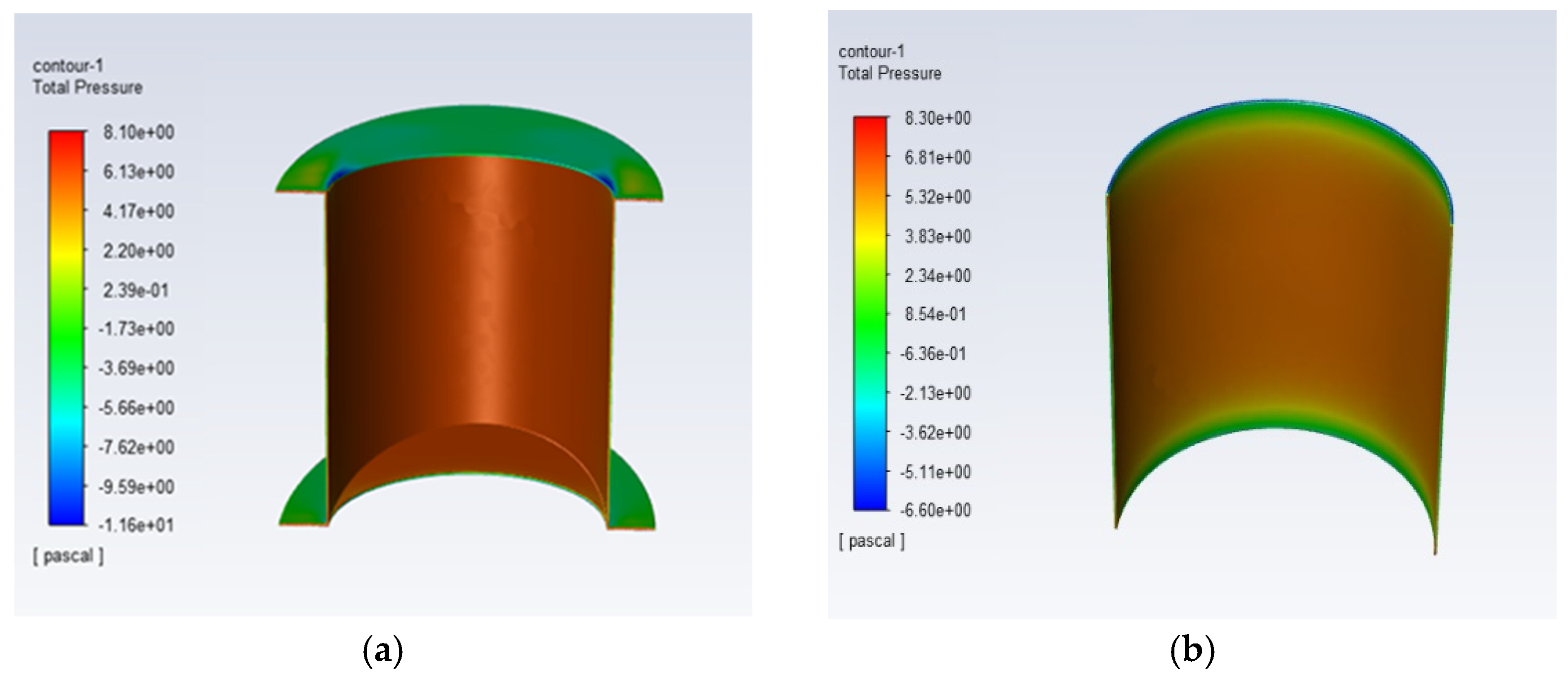Click the yellow band of right colorbar
The height and width of the screenshot is (684, 1568).
click(x=870, y=240)
